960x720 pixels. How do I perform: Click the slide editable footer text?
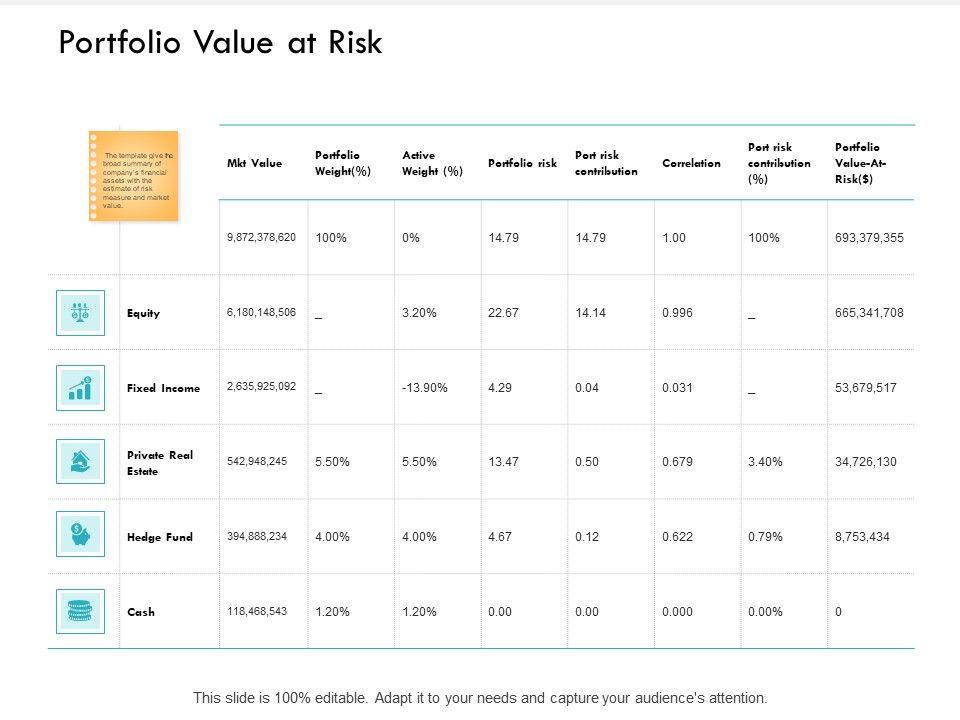(480, 698)
